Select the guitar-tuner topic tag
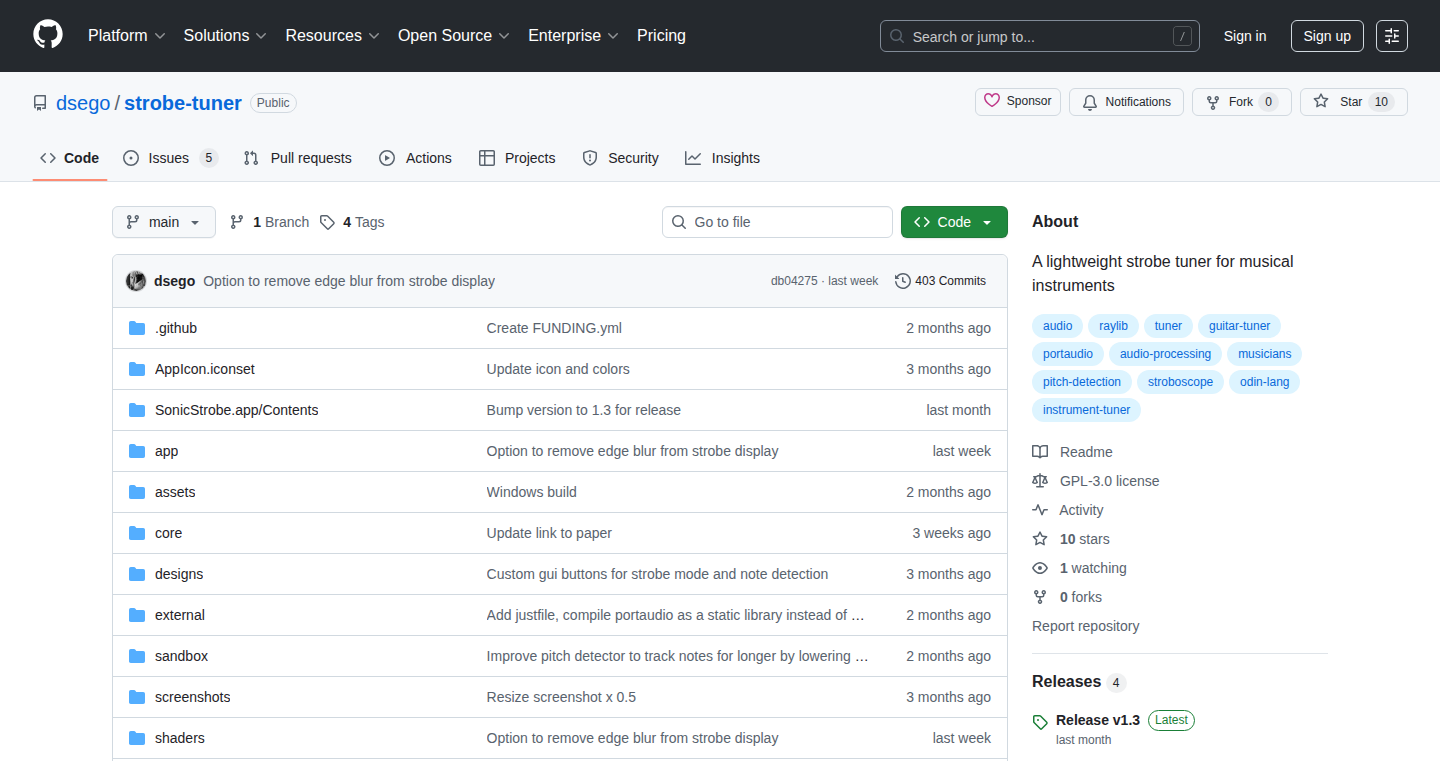1440x761 pixels. tap(1240, 326)
